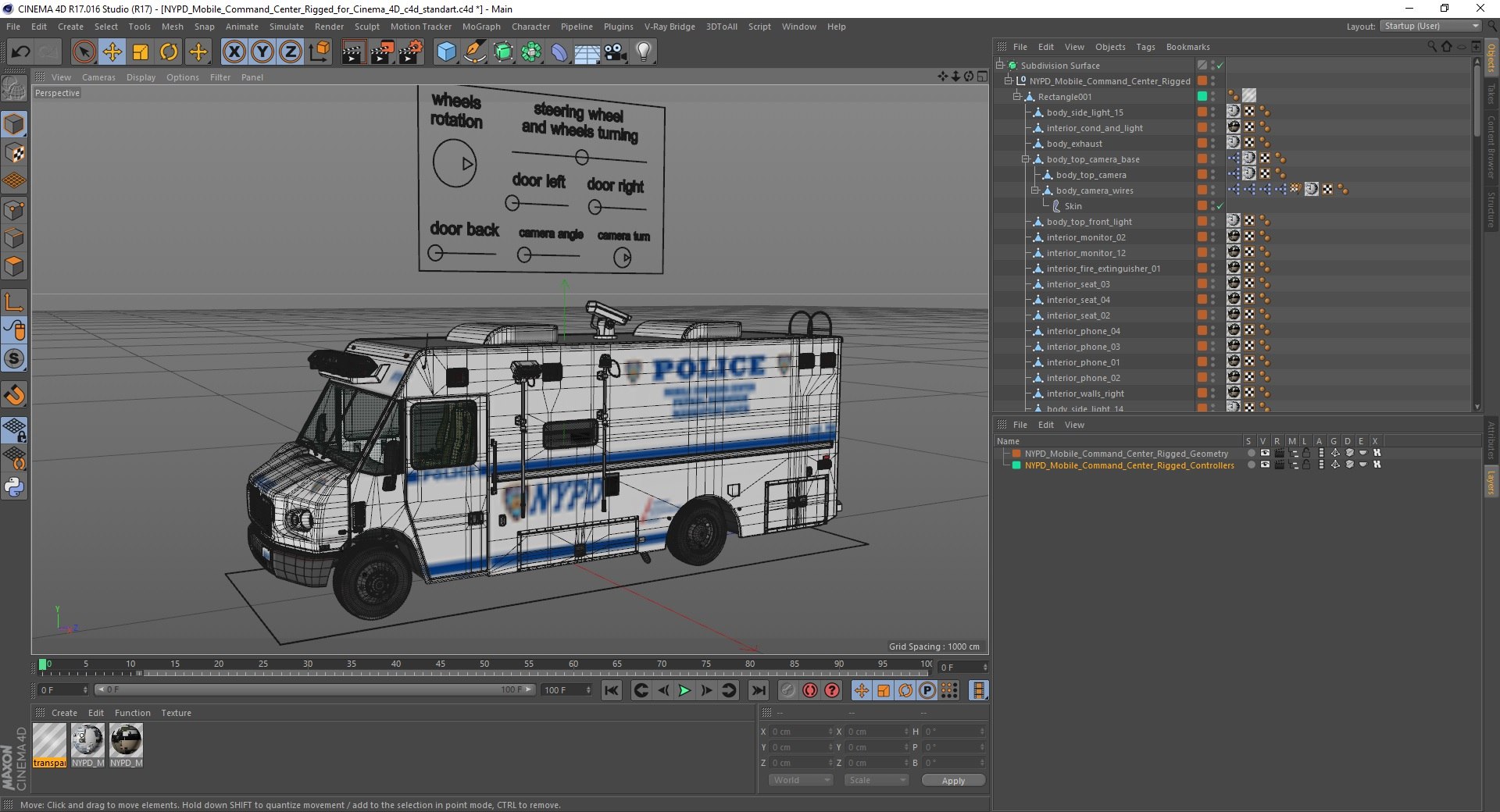
Task: Open the File menu in main menu bar
Action: (x=13, y=27)
